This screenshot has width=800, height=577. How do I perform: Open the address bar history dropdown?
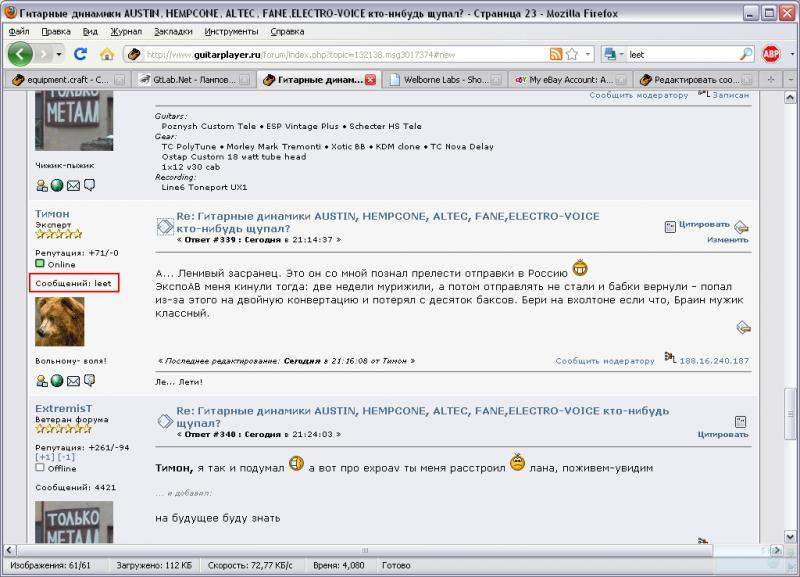coord(587,53)
